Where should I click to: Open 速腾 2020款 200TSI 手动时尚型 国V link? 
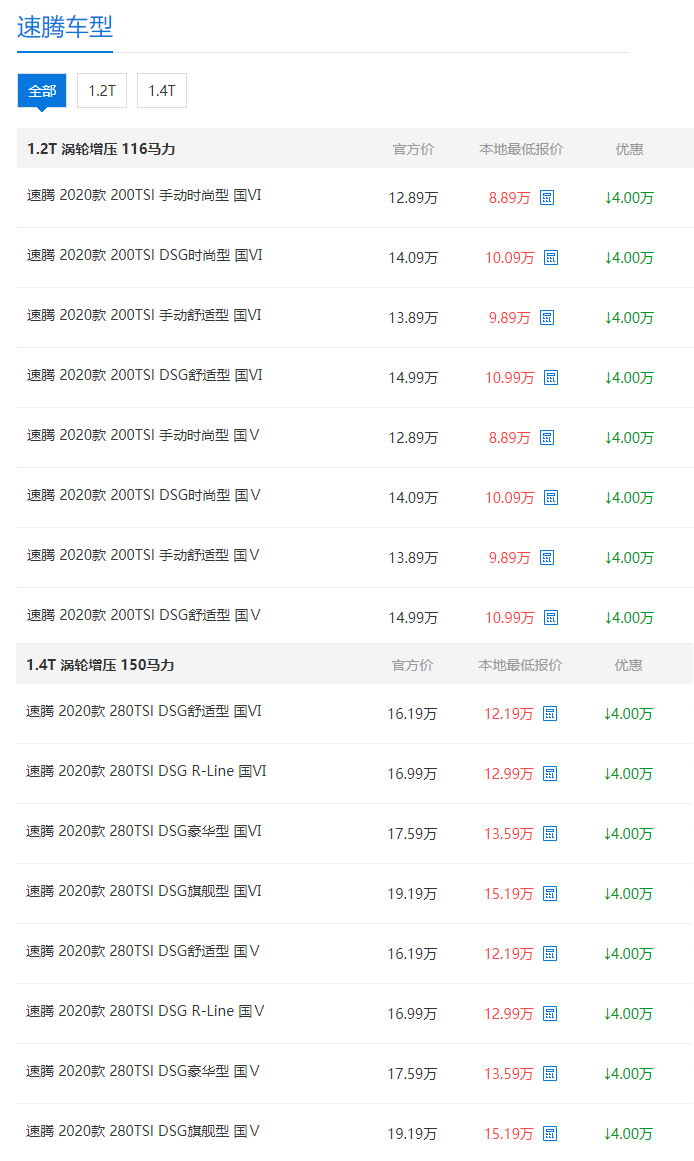(x=143, y=435)
